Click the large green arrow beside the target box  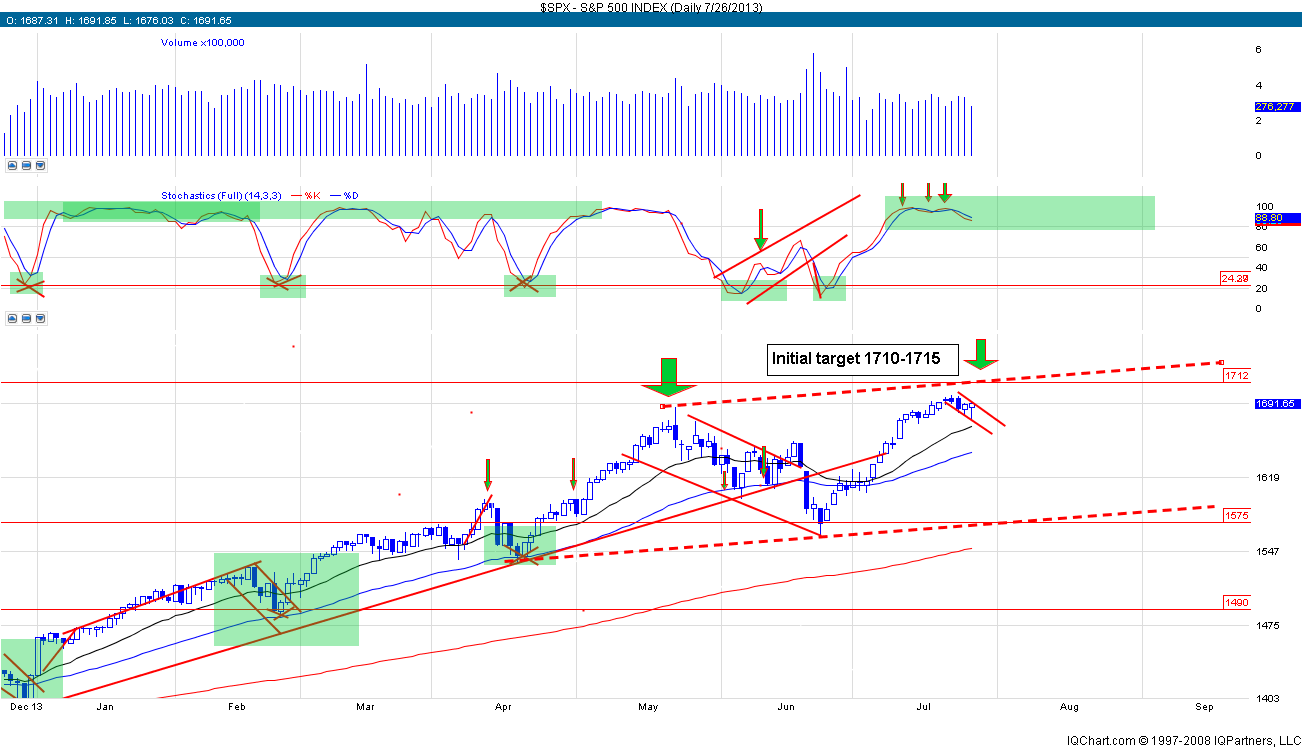(981, 353)
